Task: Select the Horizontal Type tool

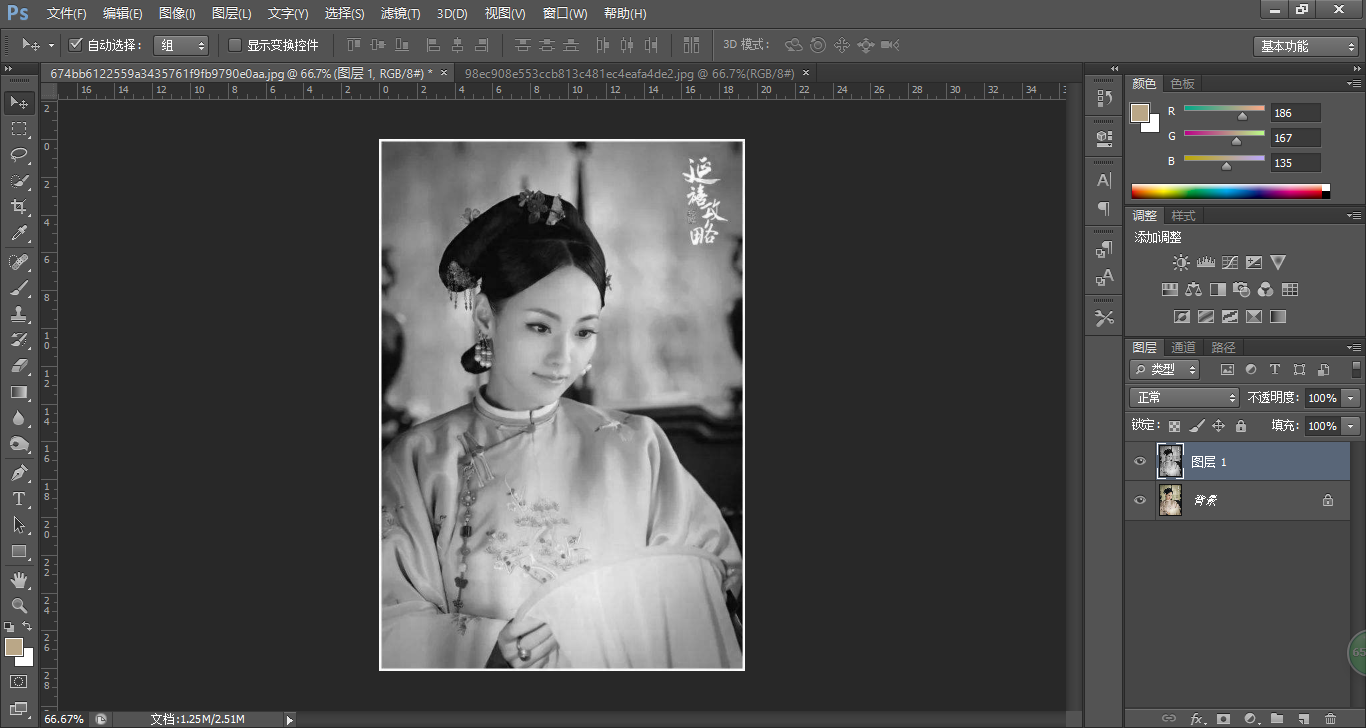Action: (x=19, y=499)
